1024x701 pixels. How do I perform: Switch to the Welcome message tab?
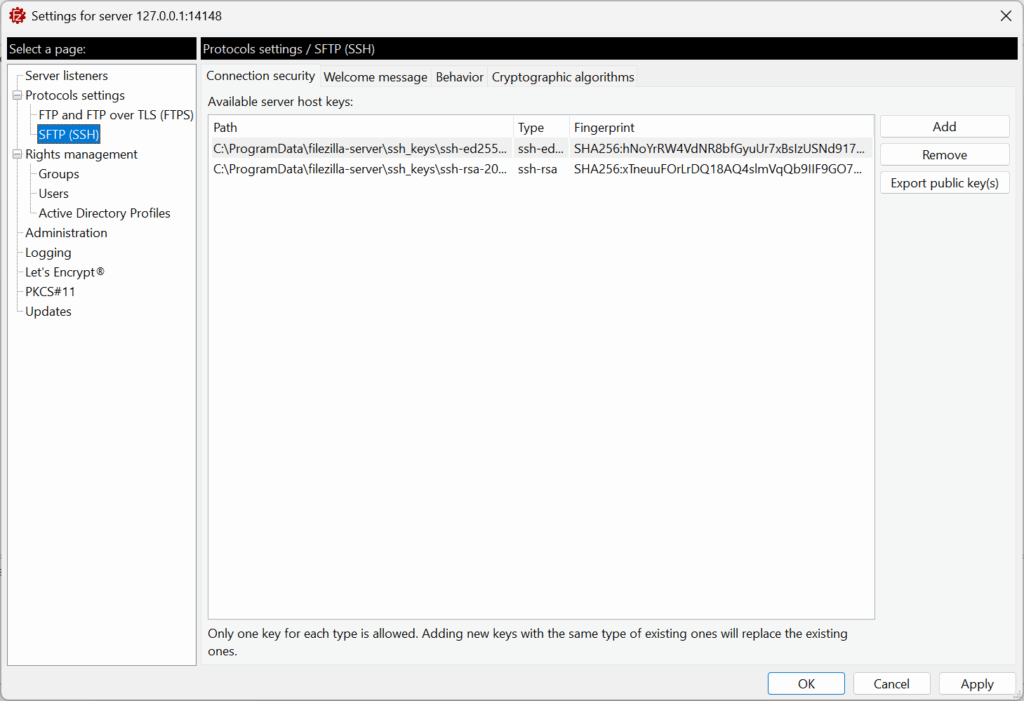click(375, 76)
